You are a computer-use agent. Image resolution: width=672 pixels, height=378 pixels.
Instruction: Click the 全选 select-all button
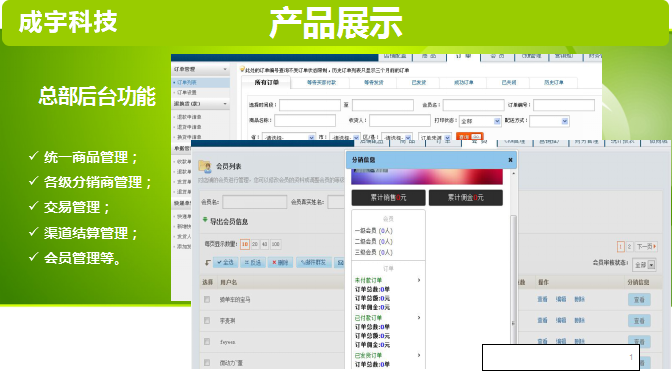tap(225, 262)
